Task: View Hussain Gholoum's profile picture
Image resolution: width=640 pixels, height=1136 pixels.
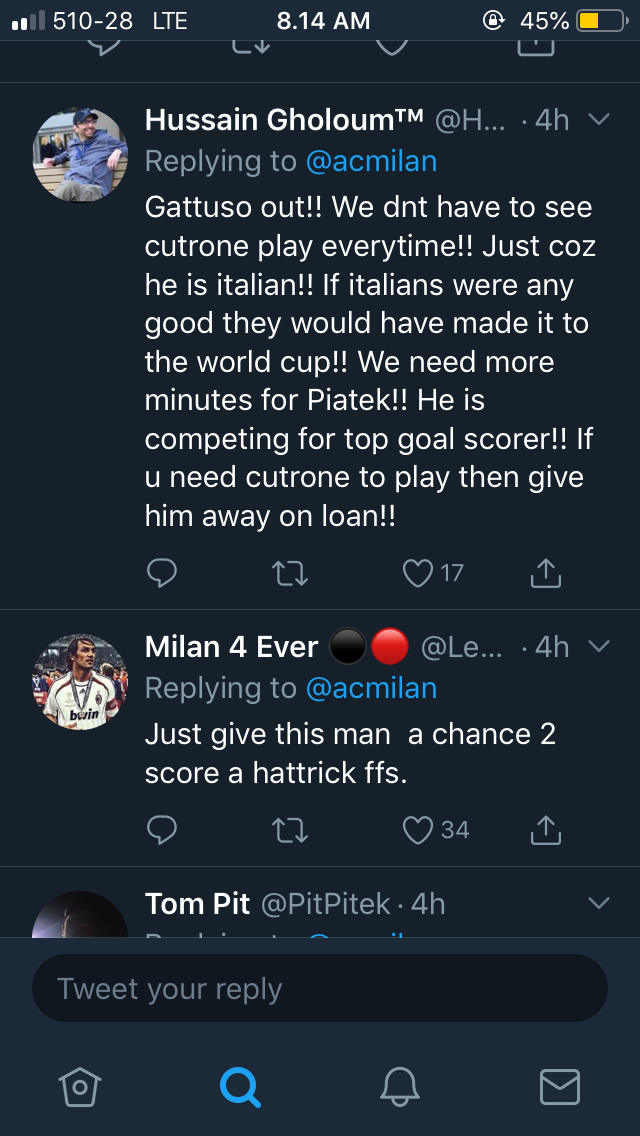Action: (80, 154)
